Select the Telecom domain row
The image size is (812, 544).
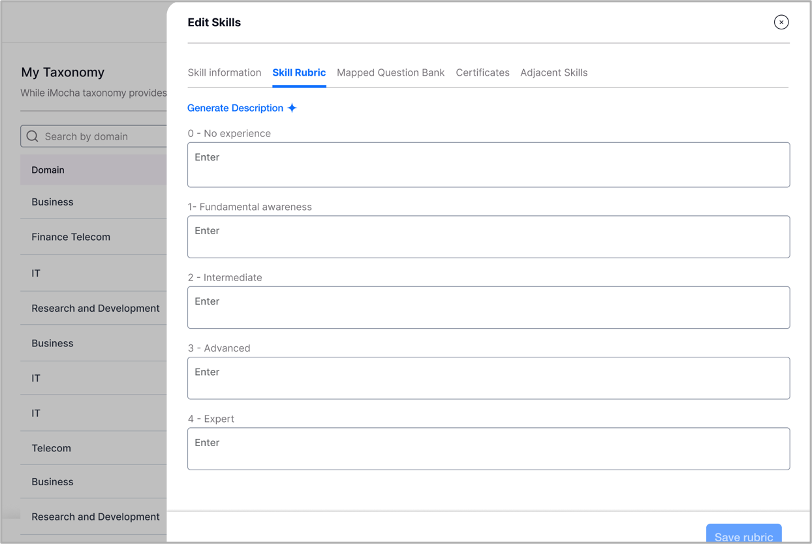(93, 448)
